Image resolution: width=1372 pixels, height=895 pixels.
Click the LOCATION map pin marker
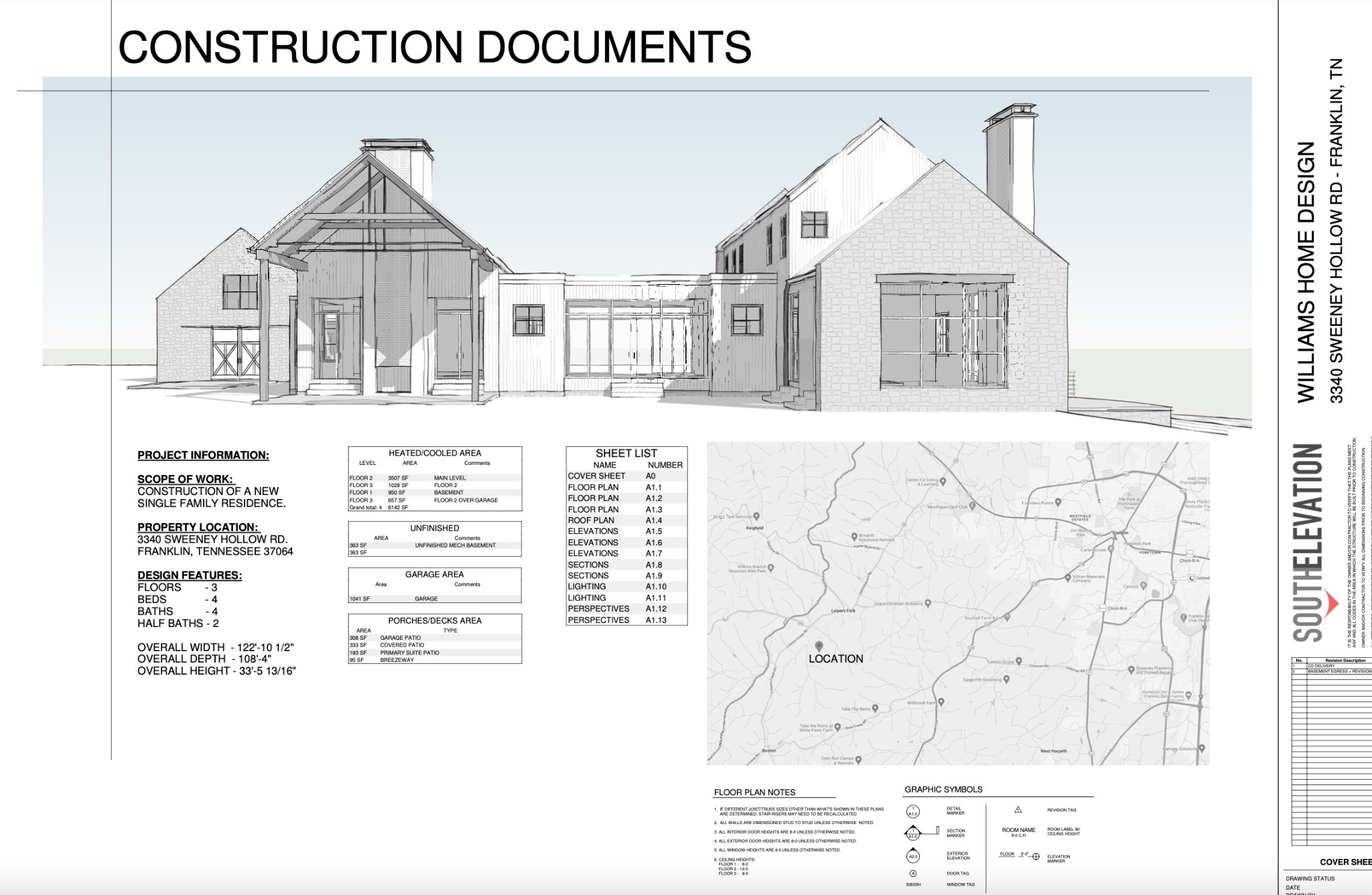tap(819, 646)
